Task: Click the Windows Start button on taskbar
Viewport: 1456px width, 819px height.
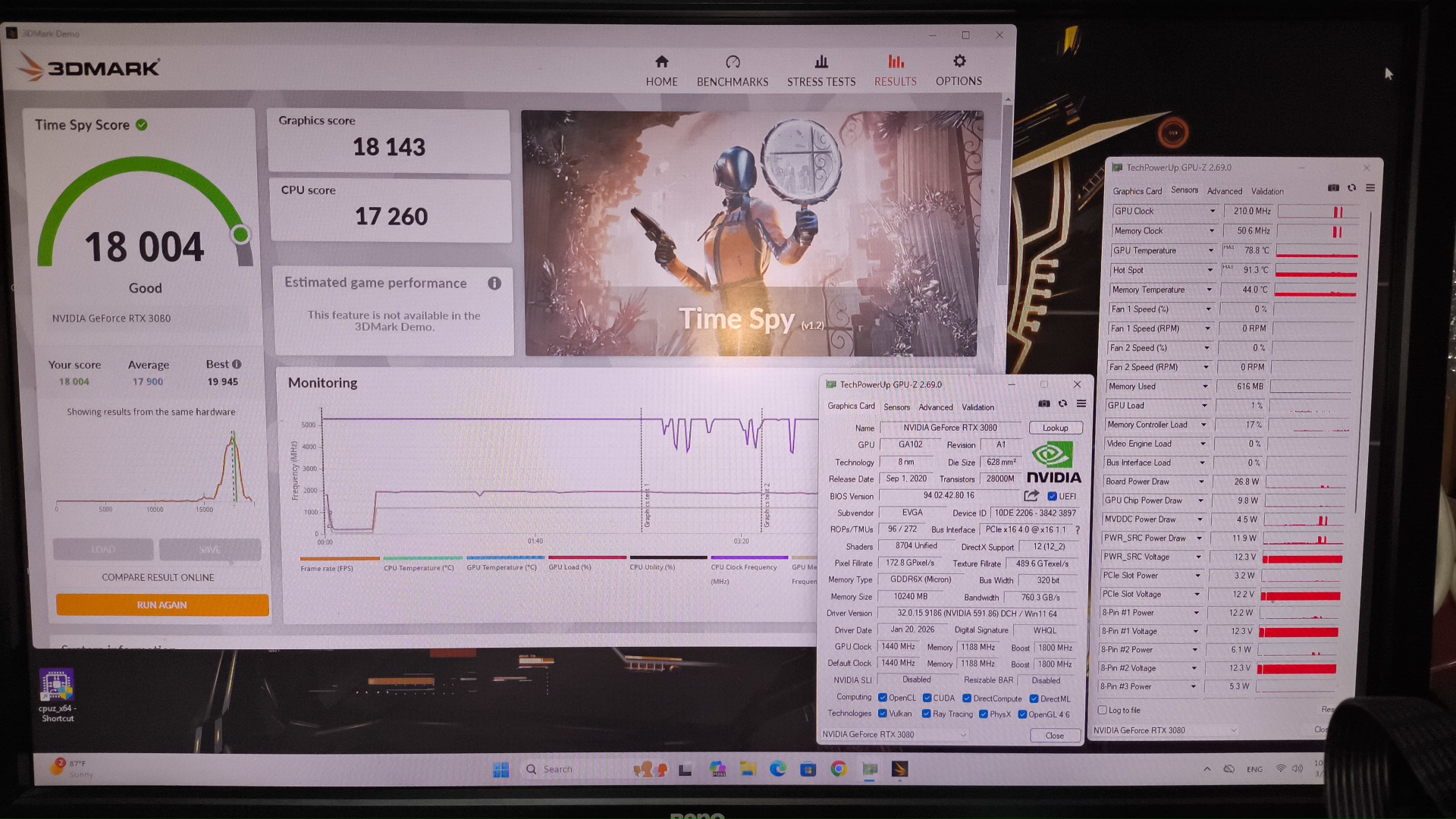Action: (x=500, y=770)
